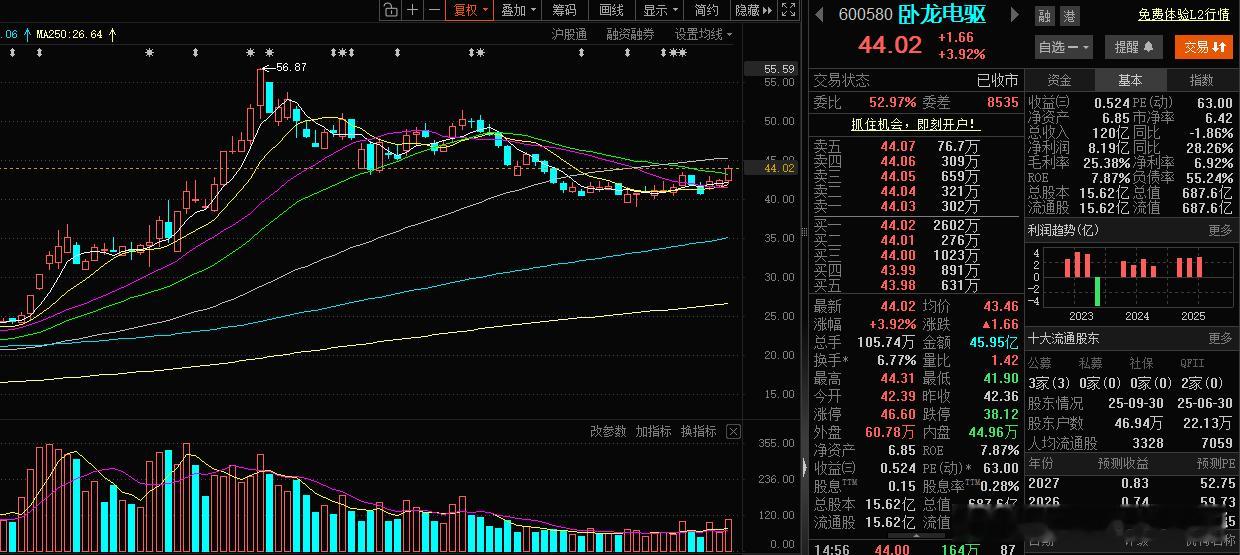1240x555 pixels.
Task: Zoom out chart with minus icon
Action: [x=434, y=10]
